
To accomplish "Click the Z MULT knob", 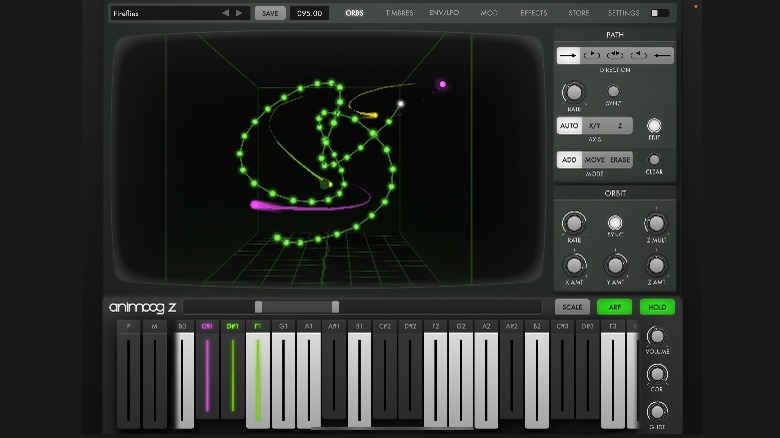I will [656, 223].
